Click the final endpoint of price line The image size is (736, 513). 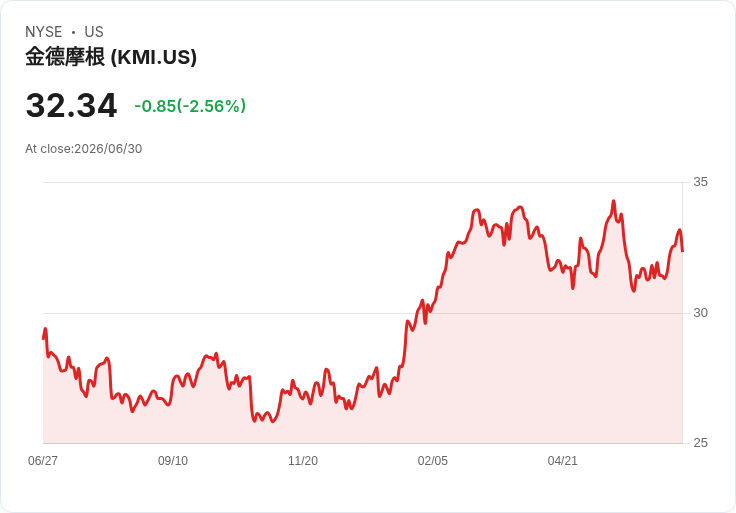(x=682, y=251)
